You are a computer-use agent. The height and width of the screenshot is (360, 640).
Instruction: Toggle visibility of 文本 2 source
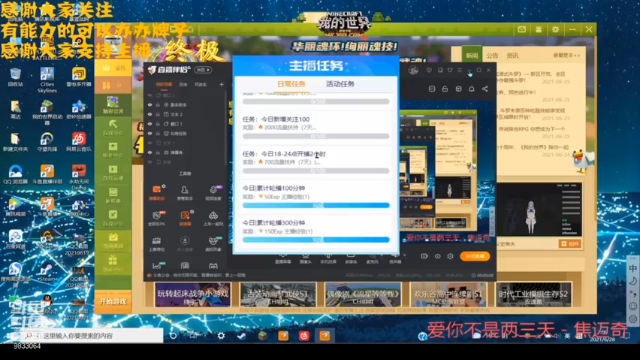tap(150, 114)
